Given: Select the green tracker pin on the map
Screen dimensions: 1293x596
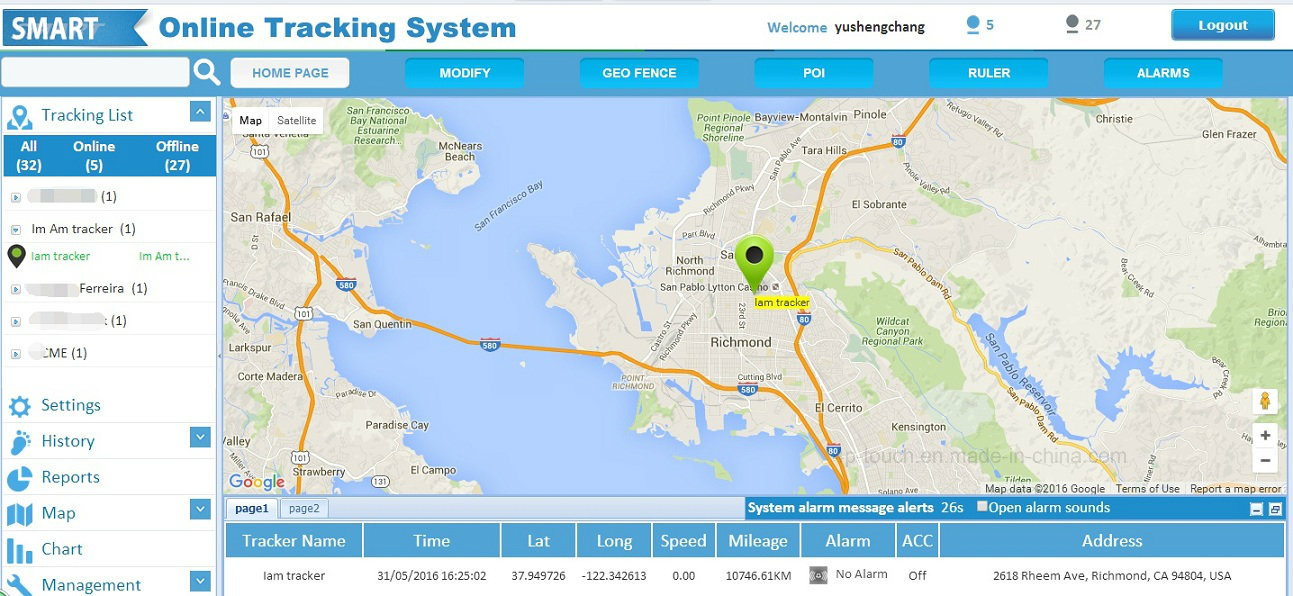Looking at the screenshot, I should (755, 263).
